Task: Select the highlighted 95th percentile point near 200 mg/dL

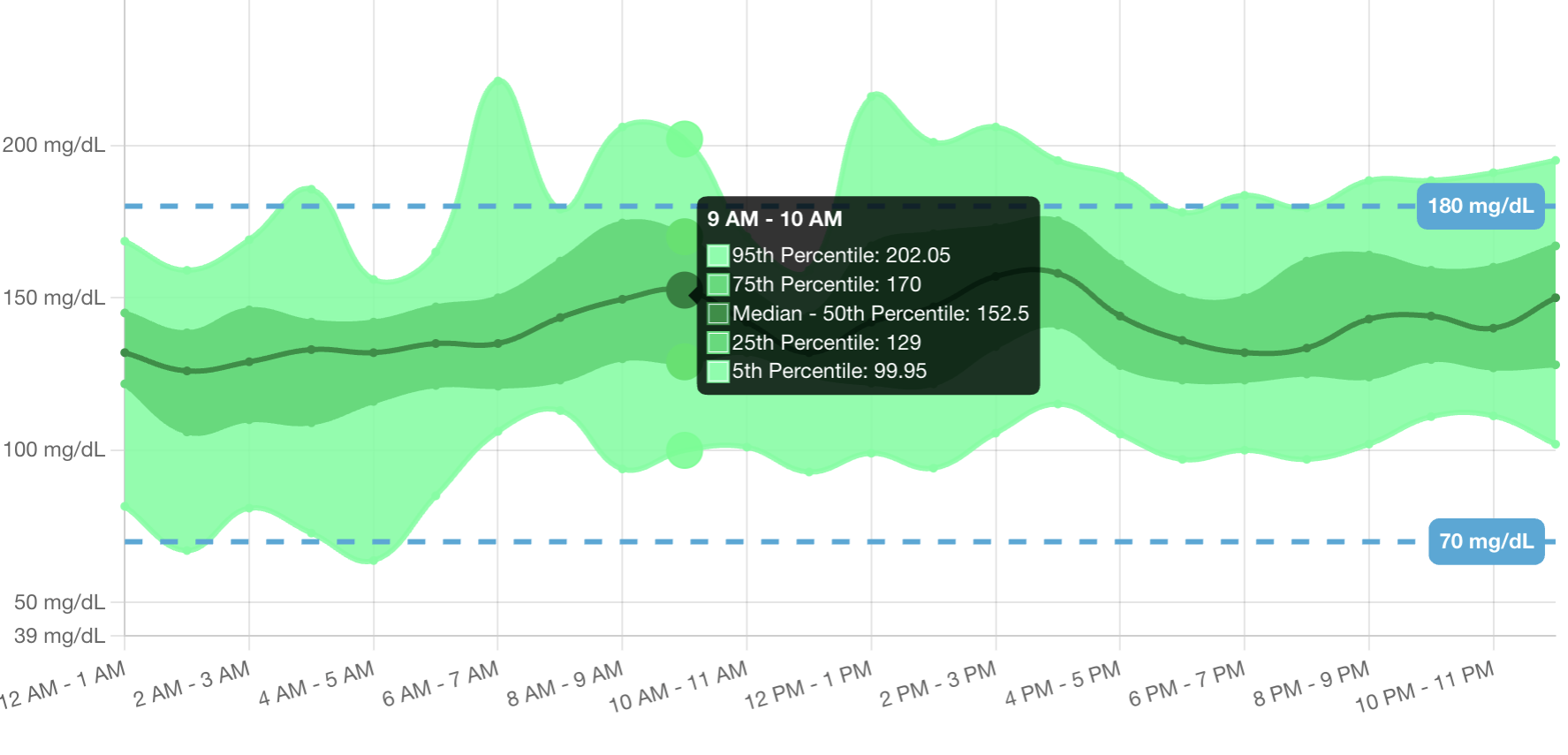Action: [684, 139]
